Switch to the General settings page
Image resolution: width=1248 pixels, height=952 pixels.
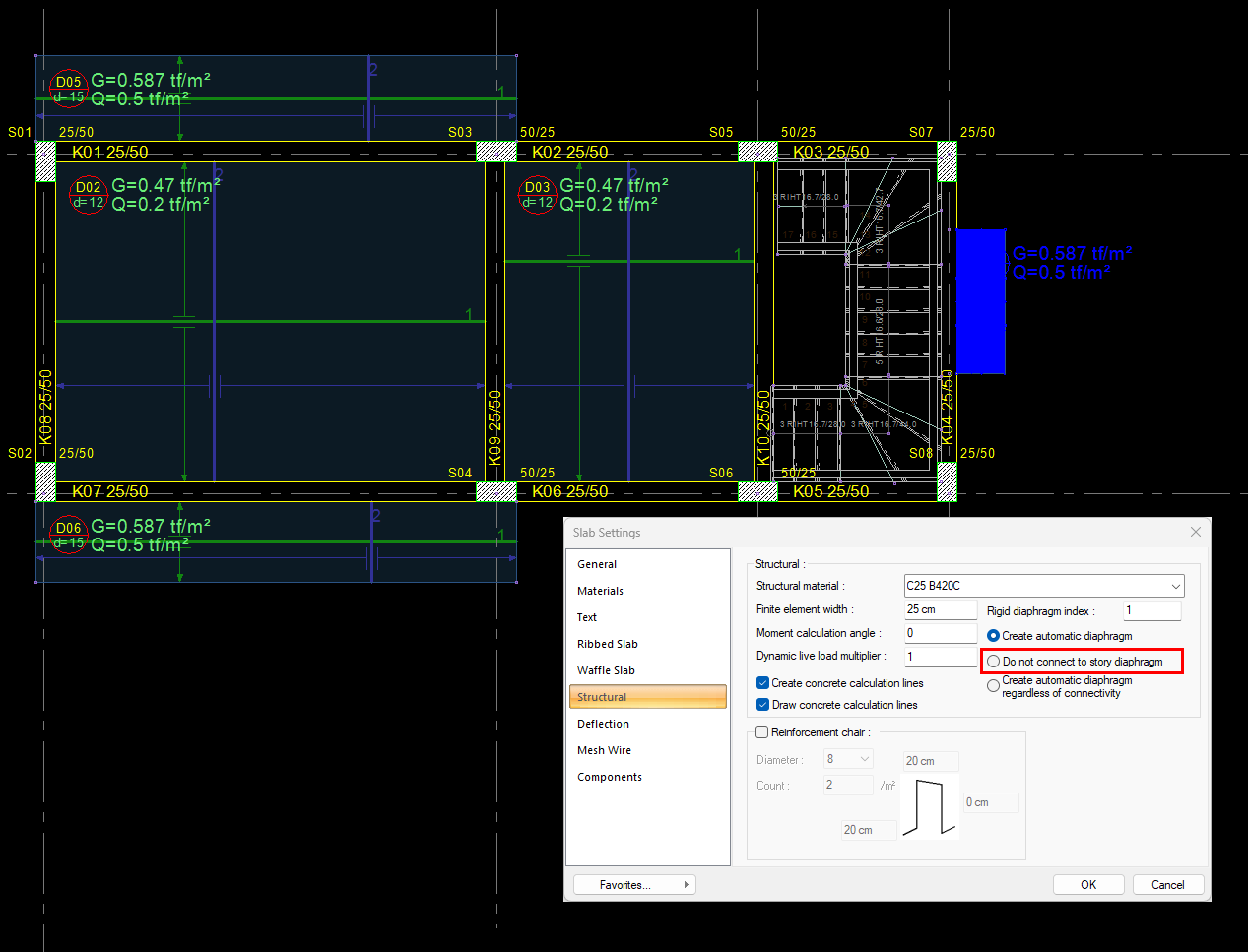pos(597,564)
